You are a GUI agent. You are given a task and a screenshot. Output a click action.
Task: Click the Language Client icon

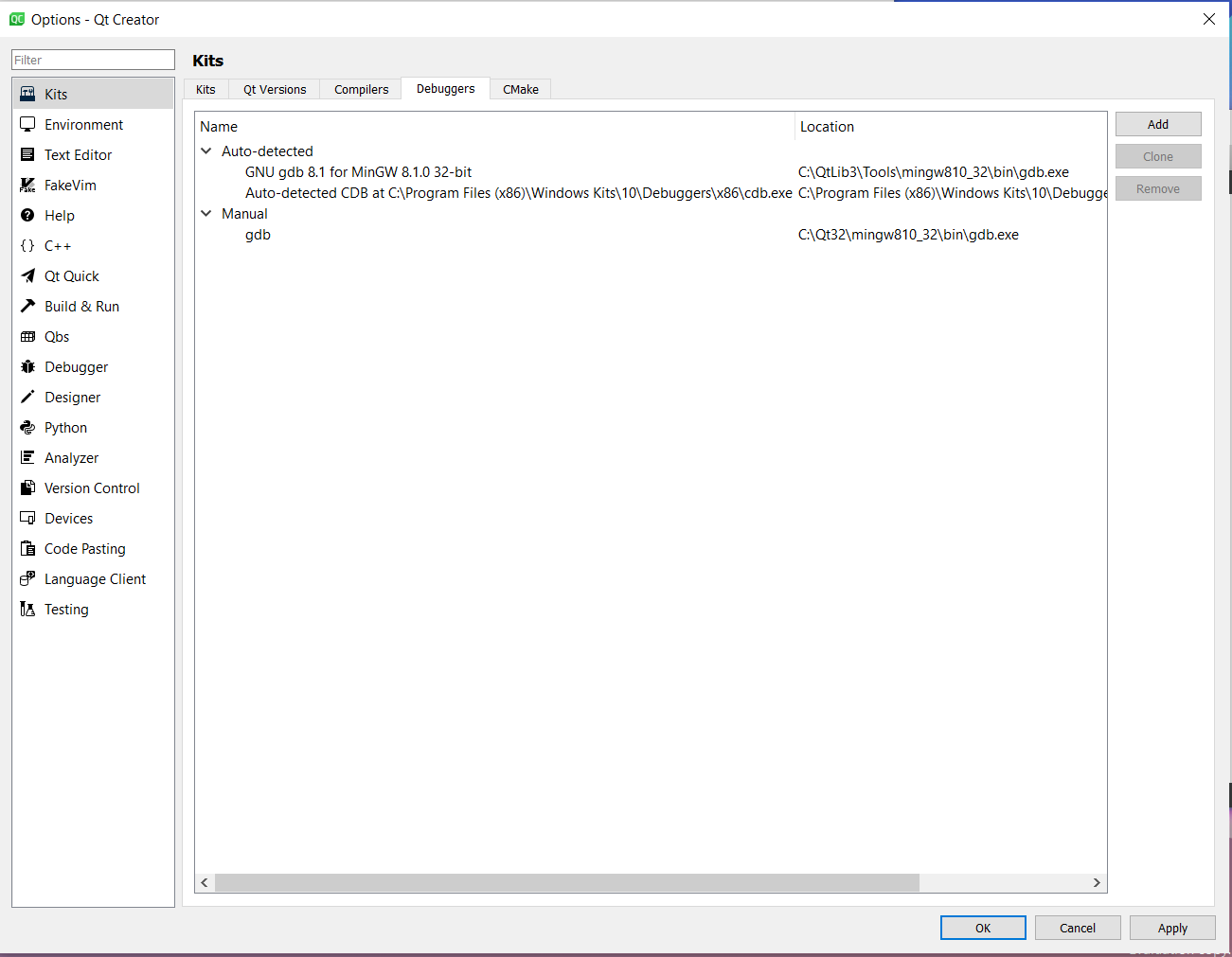(x=27, y=579)
